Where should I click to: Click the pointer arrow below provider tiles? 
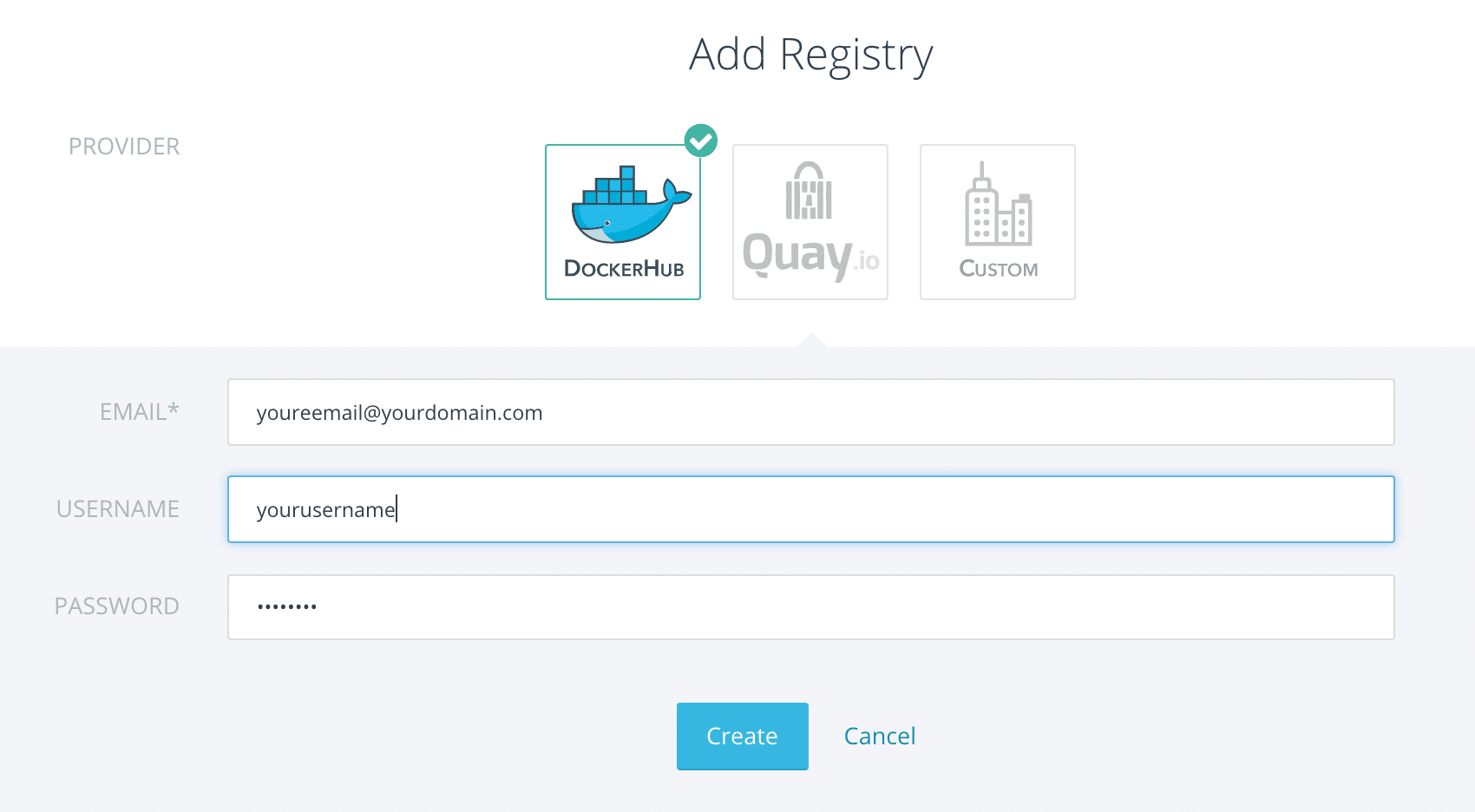[811, 339]
